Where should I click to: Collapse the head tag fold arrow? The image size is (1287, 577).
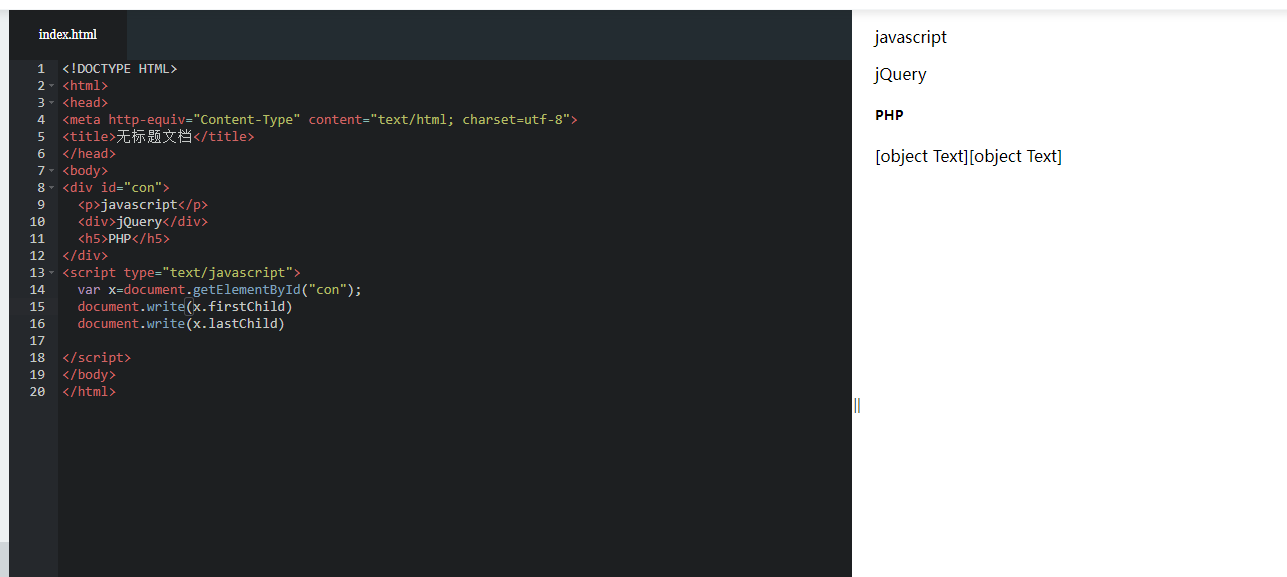(x=52, y=103)
